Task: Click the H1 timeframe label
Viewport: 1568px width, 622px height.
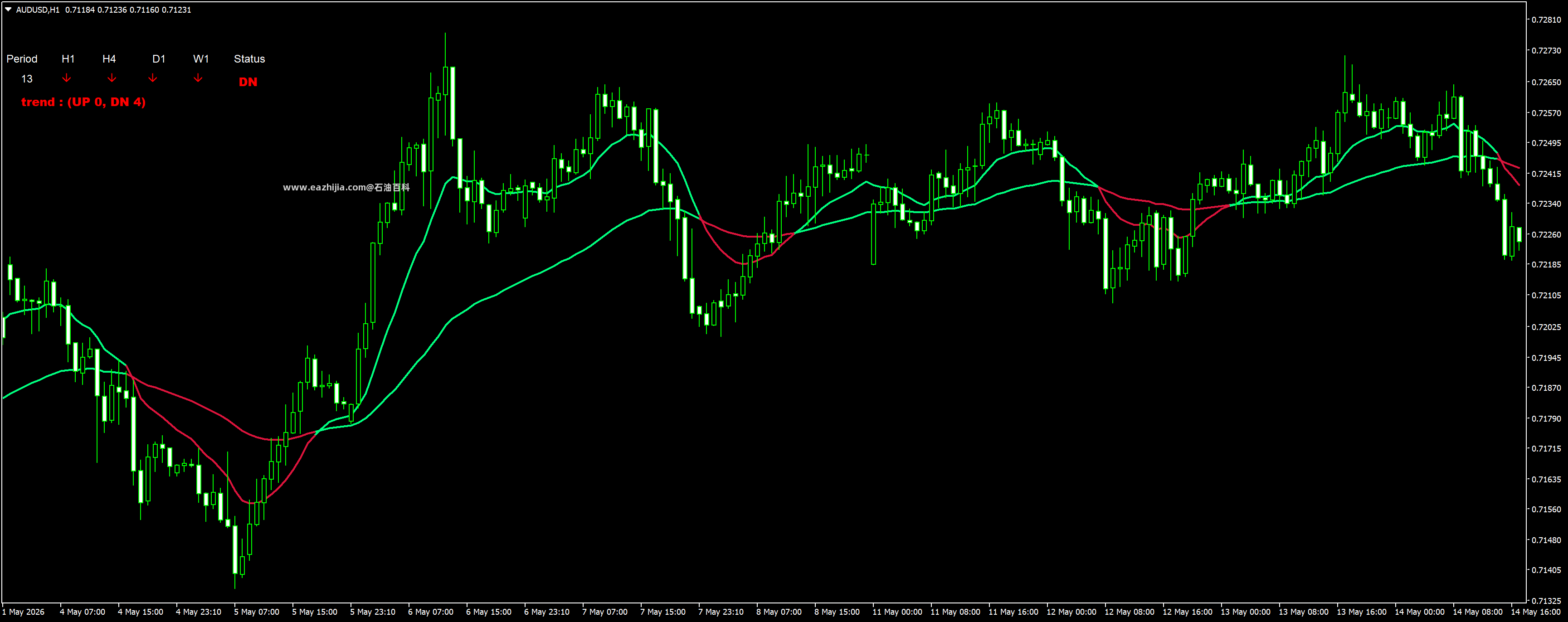Action: 68,59
